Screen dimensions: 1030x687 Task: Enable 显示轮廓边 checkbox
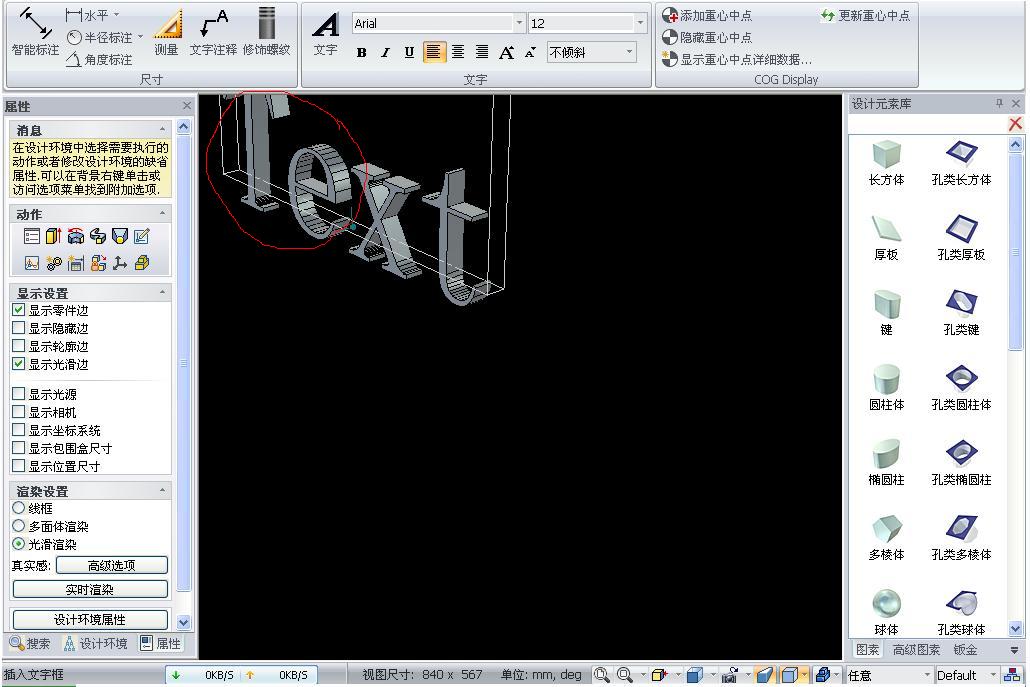coord(18,345)
